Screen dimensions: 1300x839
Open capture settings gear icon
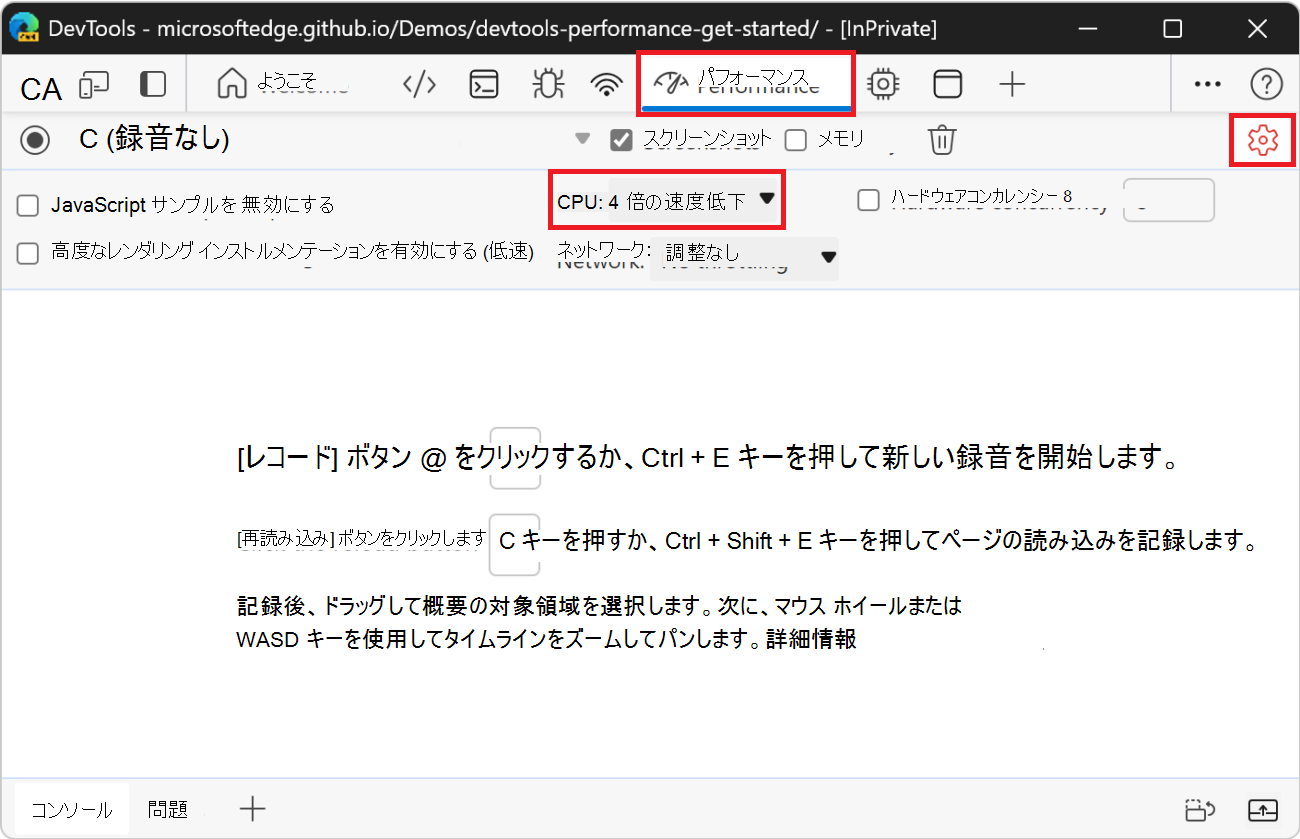pos(1263,141)
